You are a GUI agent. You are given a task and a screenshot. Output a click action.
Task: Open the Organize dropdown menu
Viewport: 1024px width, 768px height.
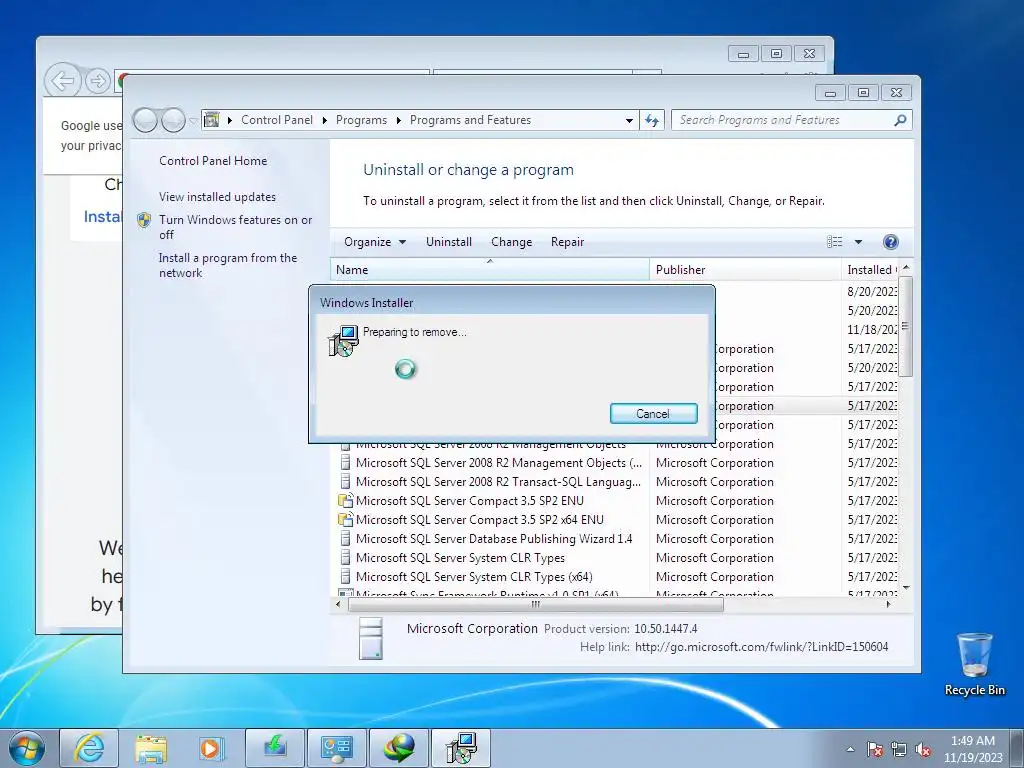(375, 242)
